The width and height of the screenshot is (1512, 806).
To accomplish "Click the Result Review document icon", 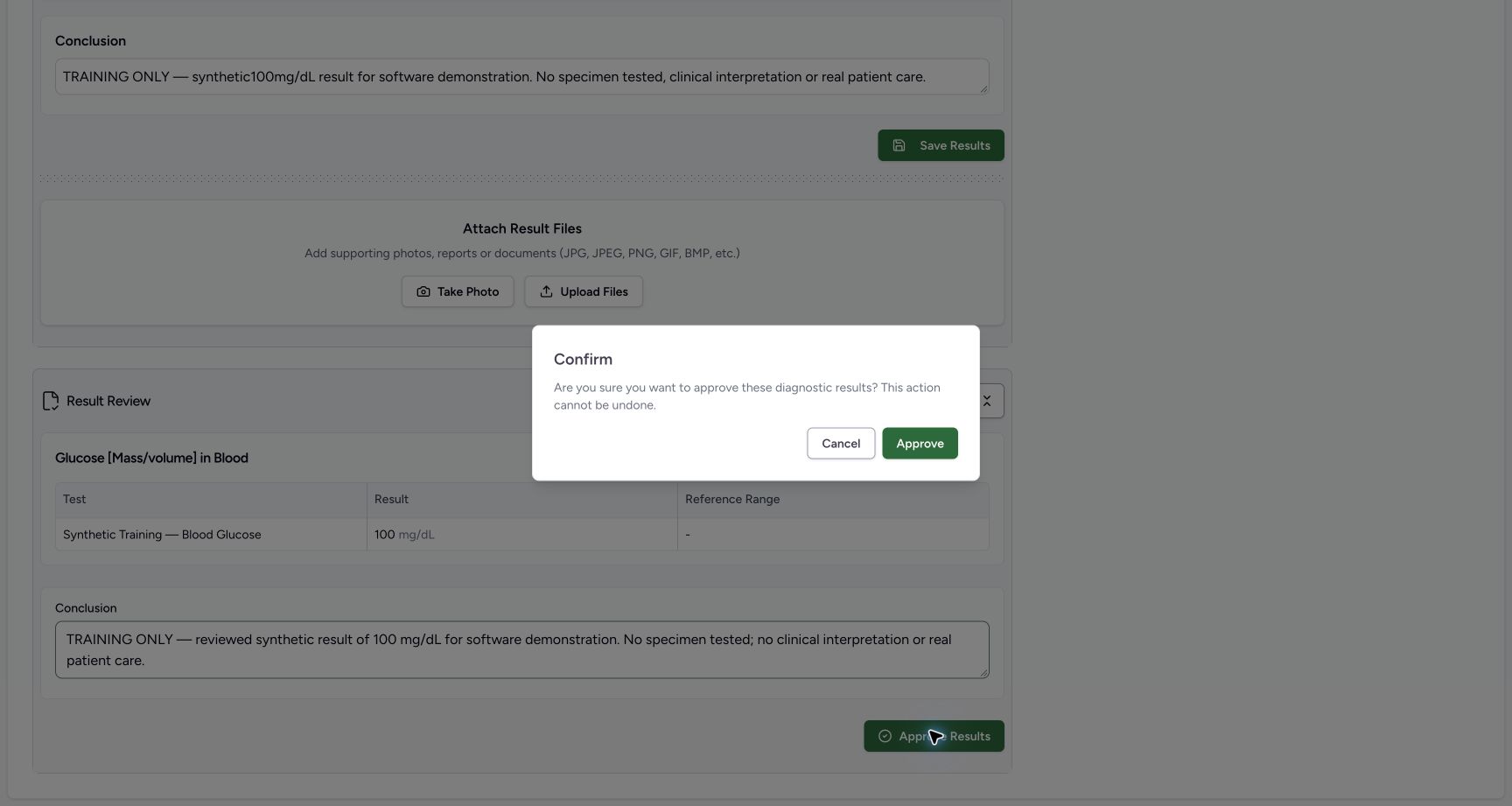I will coord(51,401).
